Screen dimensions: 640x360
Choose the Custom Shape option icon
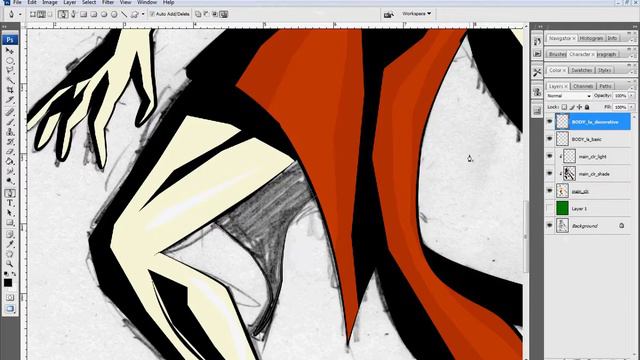tap(134, 14)
